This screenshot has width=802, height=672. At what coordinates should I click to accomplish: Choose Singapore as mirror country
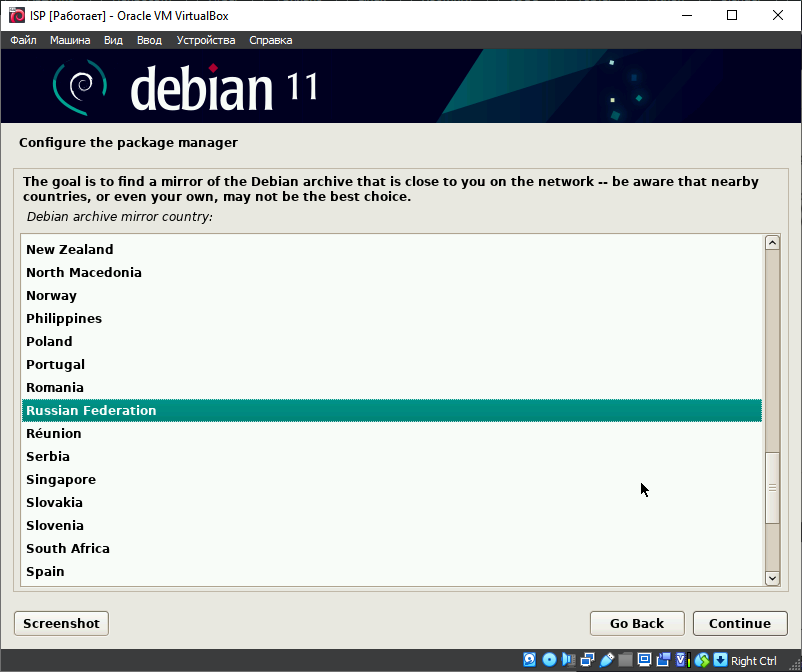coord(61,479)
